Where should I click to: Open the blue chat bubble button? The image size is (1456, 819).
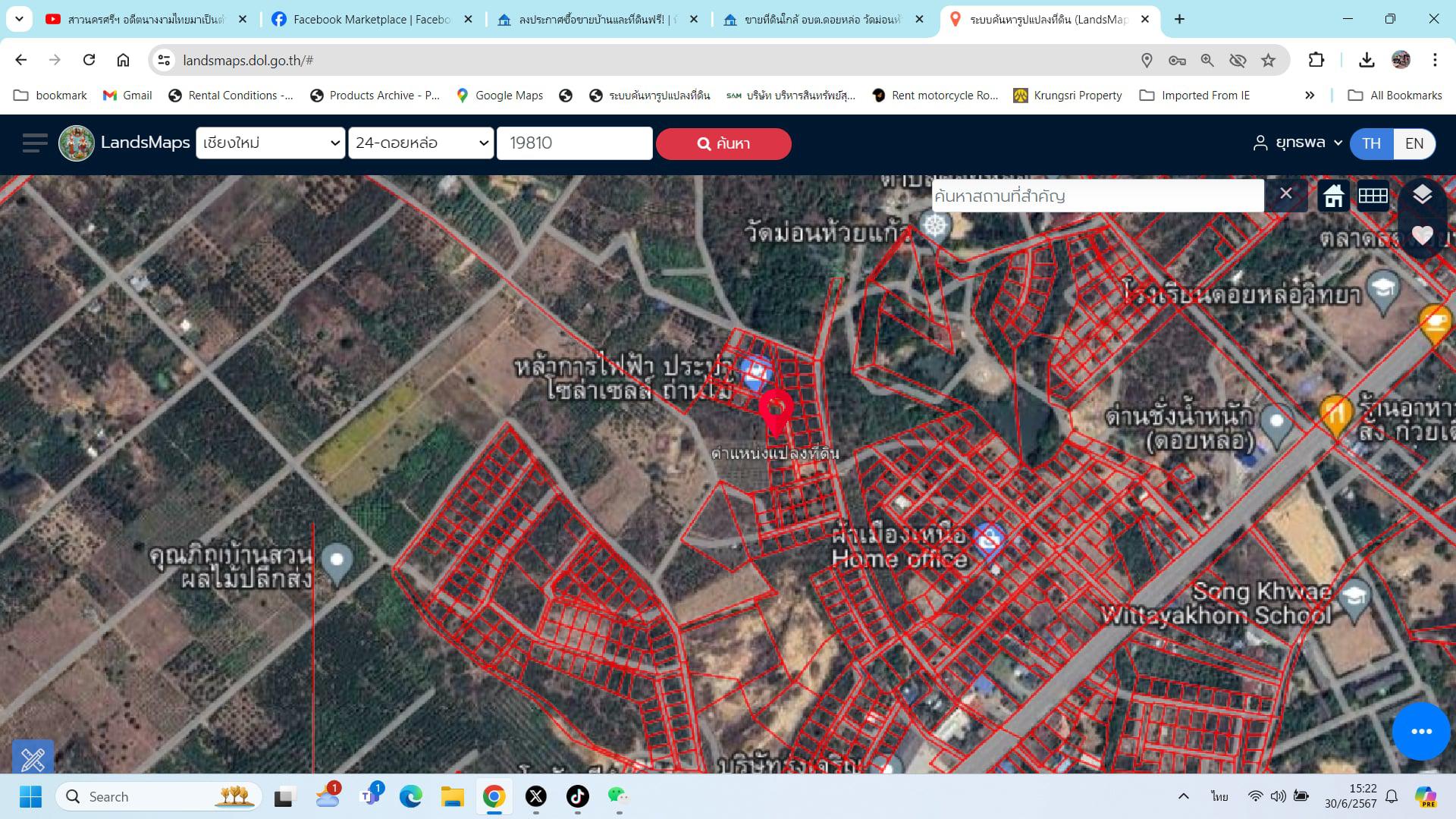coord(1421,731)
